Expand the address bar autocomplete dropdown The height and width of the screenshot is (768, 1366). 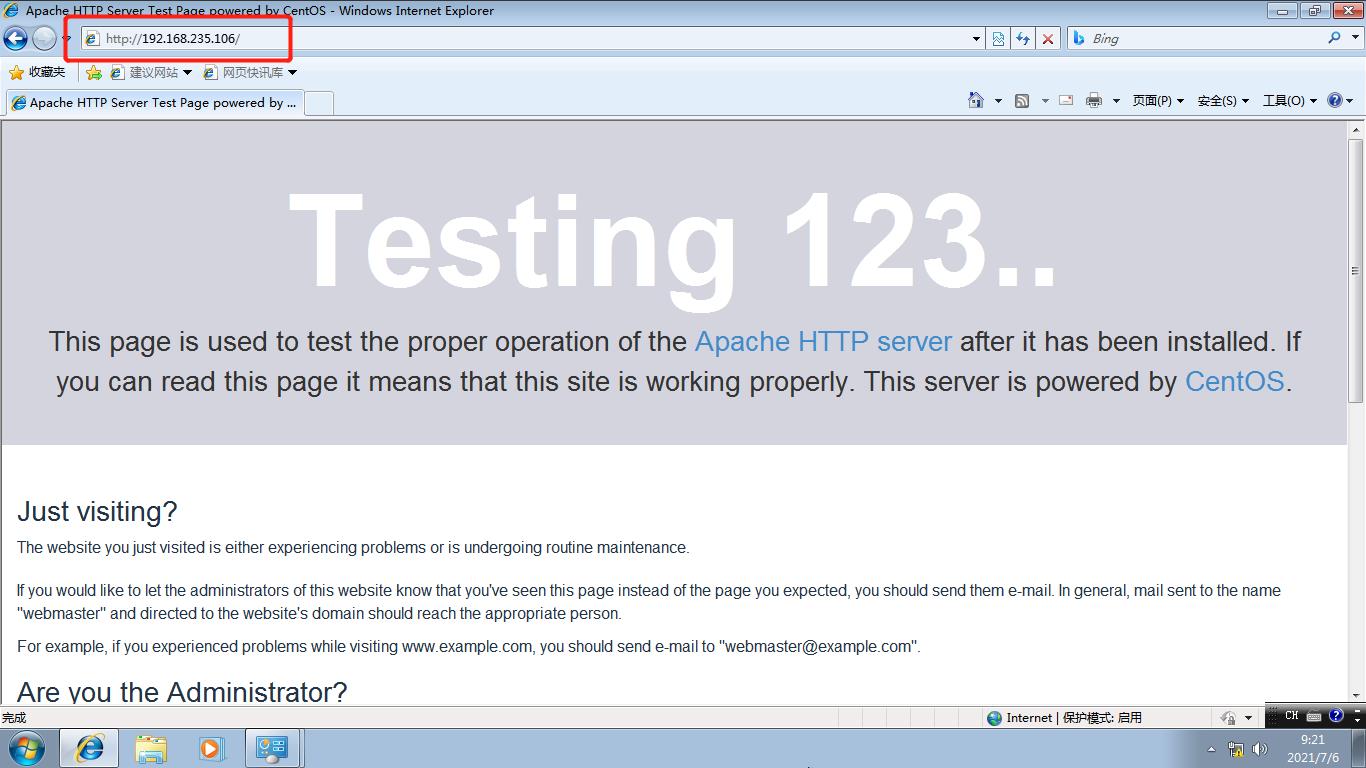[977, 39]
